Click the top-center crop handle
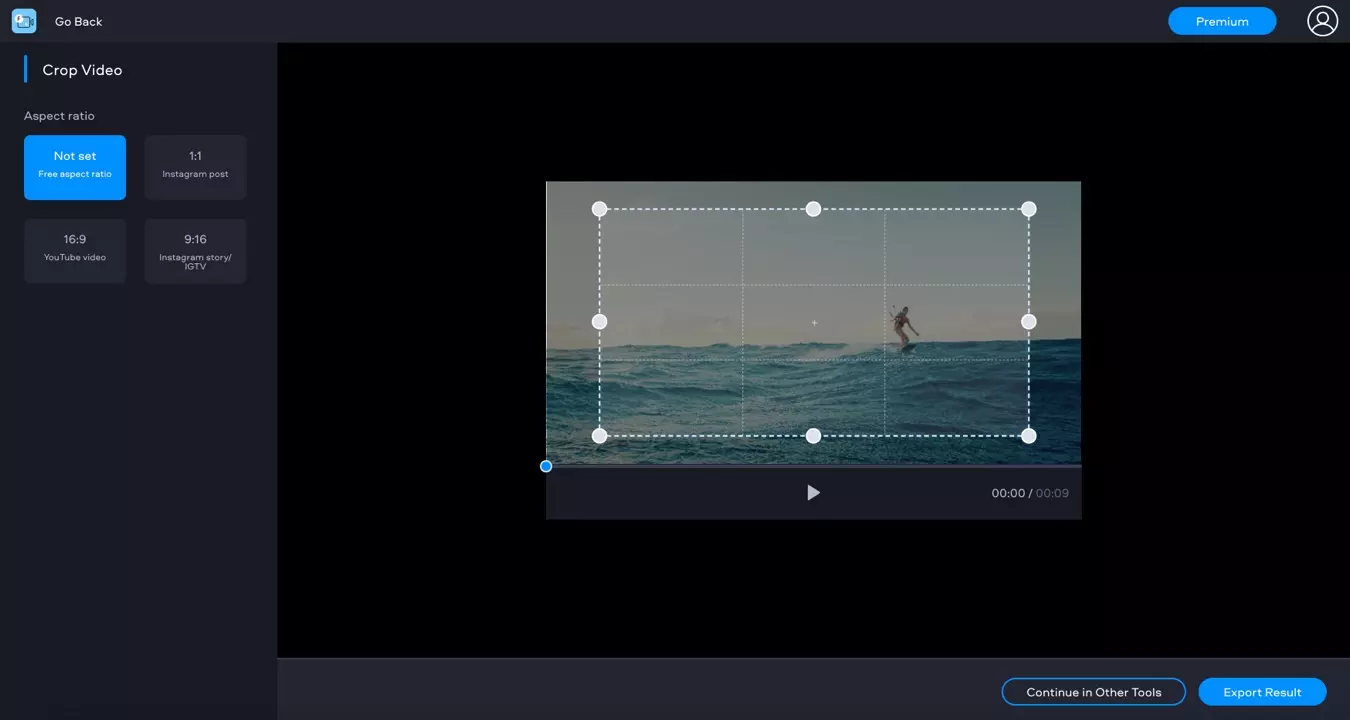The height and width of the screenshot is (720, 1350). (813, 209)
